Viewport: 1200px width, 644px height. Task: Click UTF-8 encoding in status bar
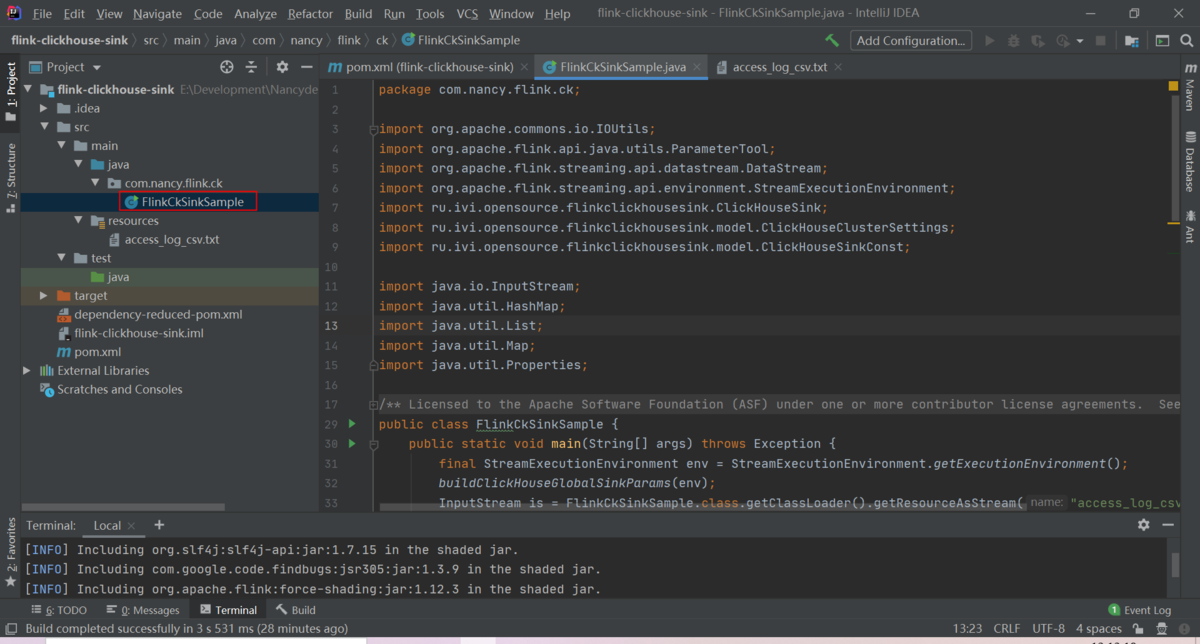coord(1048,629)
